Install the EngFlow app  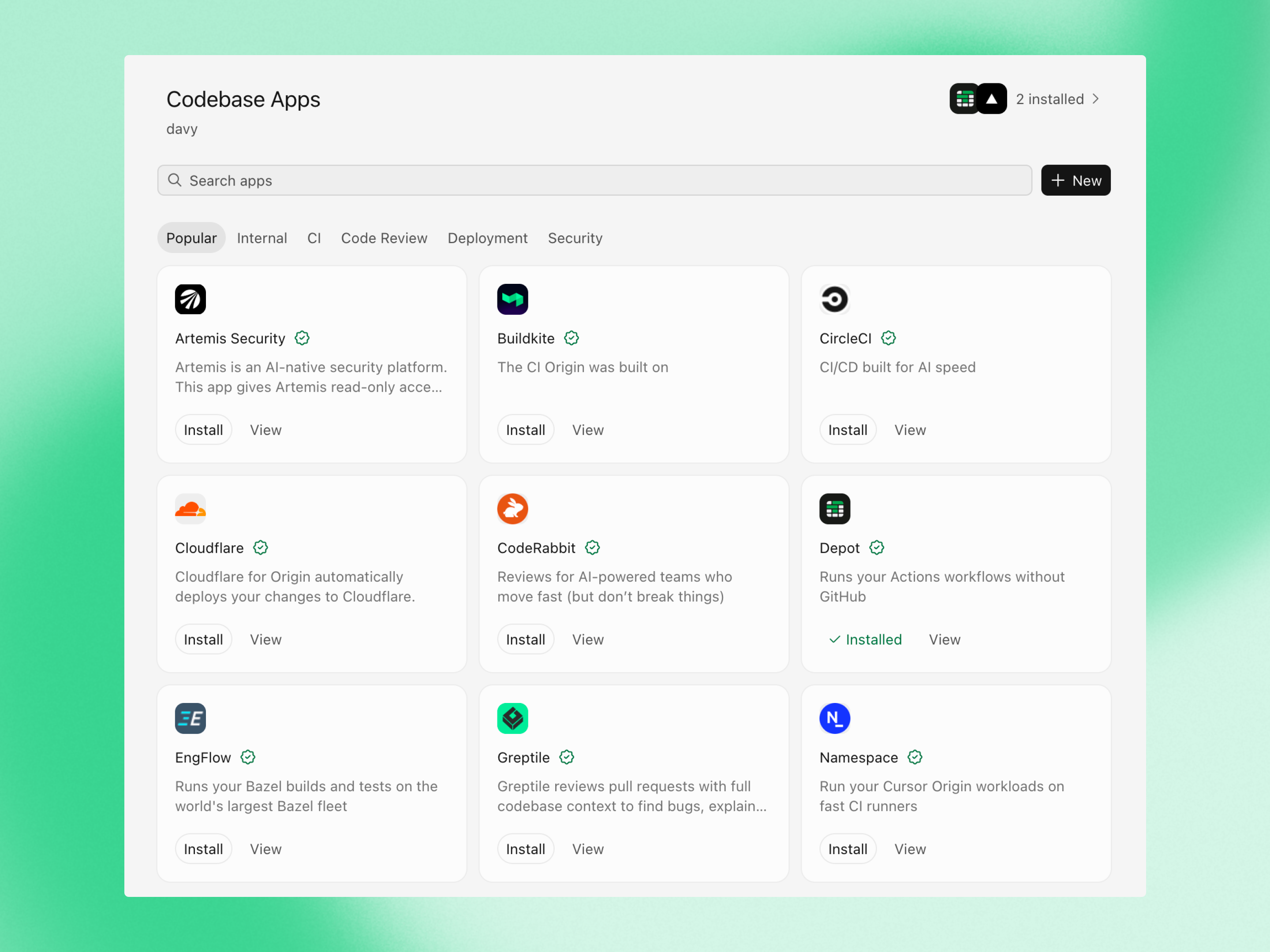click(x=203, y=848)
